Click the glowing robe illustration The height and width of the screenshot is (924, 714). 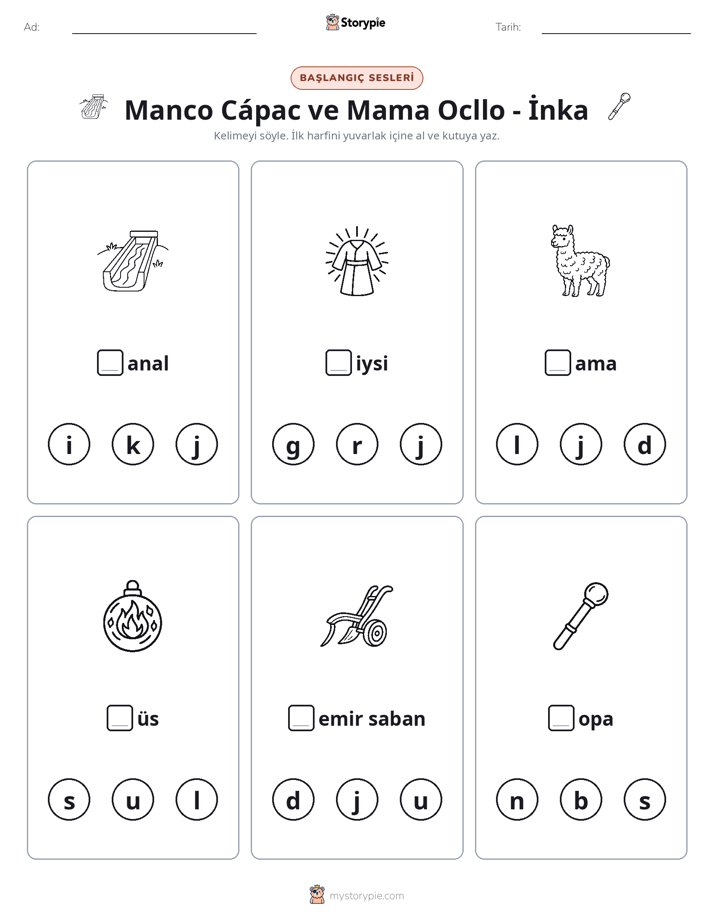pos(357,261)
